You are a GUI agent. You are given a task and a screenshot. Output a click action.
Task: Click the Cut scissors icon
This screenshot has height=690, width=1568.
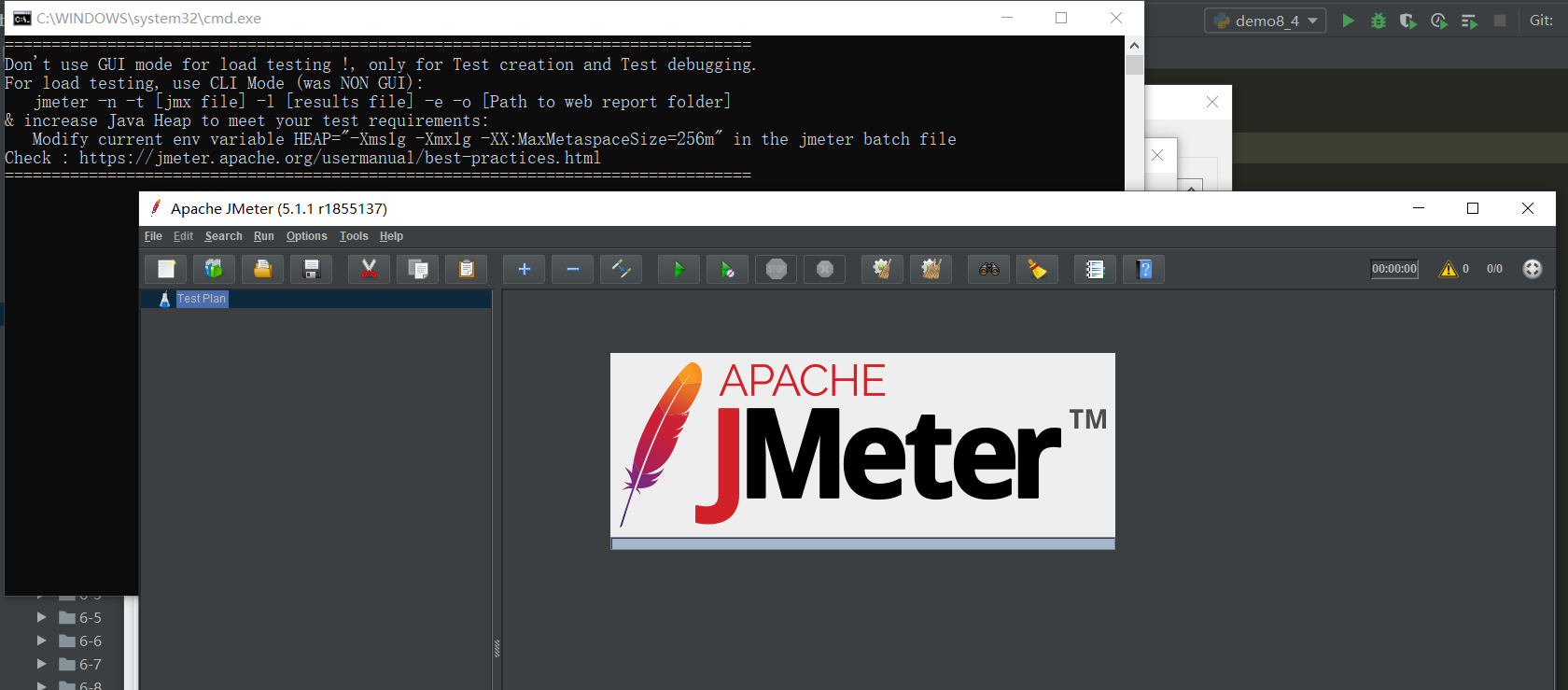[370, 269]
